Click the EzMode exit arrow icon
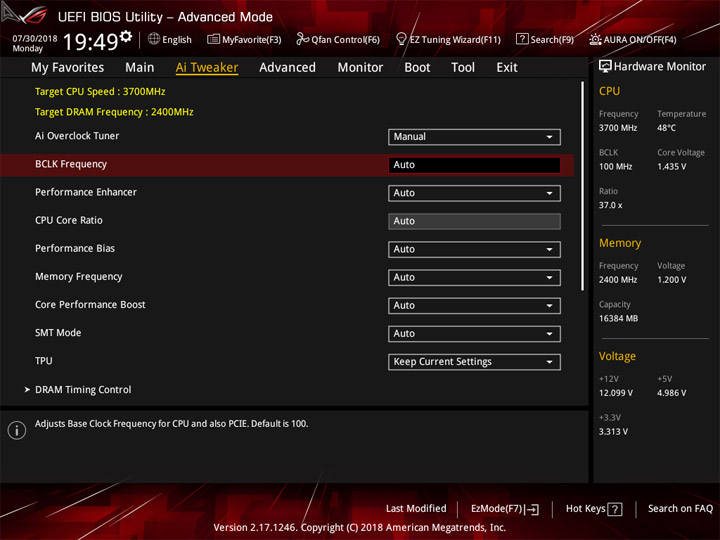The height and width of the screenshot is (540, 720). pos(533,509)
